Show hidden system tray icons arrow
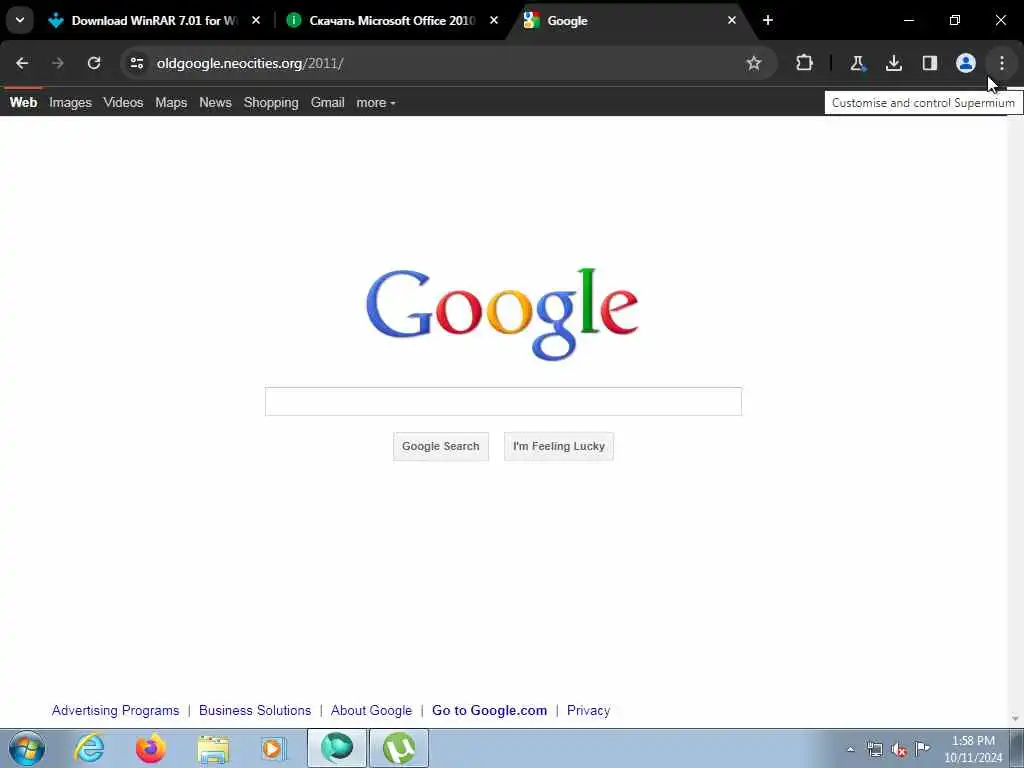This screenshot has width=1024, height=768. pos(851,749)
